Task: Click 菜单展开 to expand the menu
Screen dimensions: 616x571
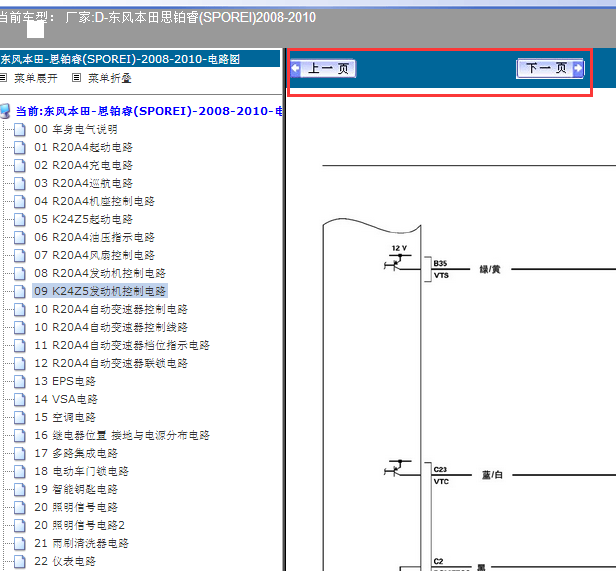Action: pos(36,78)
